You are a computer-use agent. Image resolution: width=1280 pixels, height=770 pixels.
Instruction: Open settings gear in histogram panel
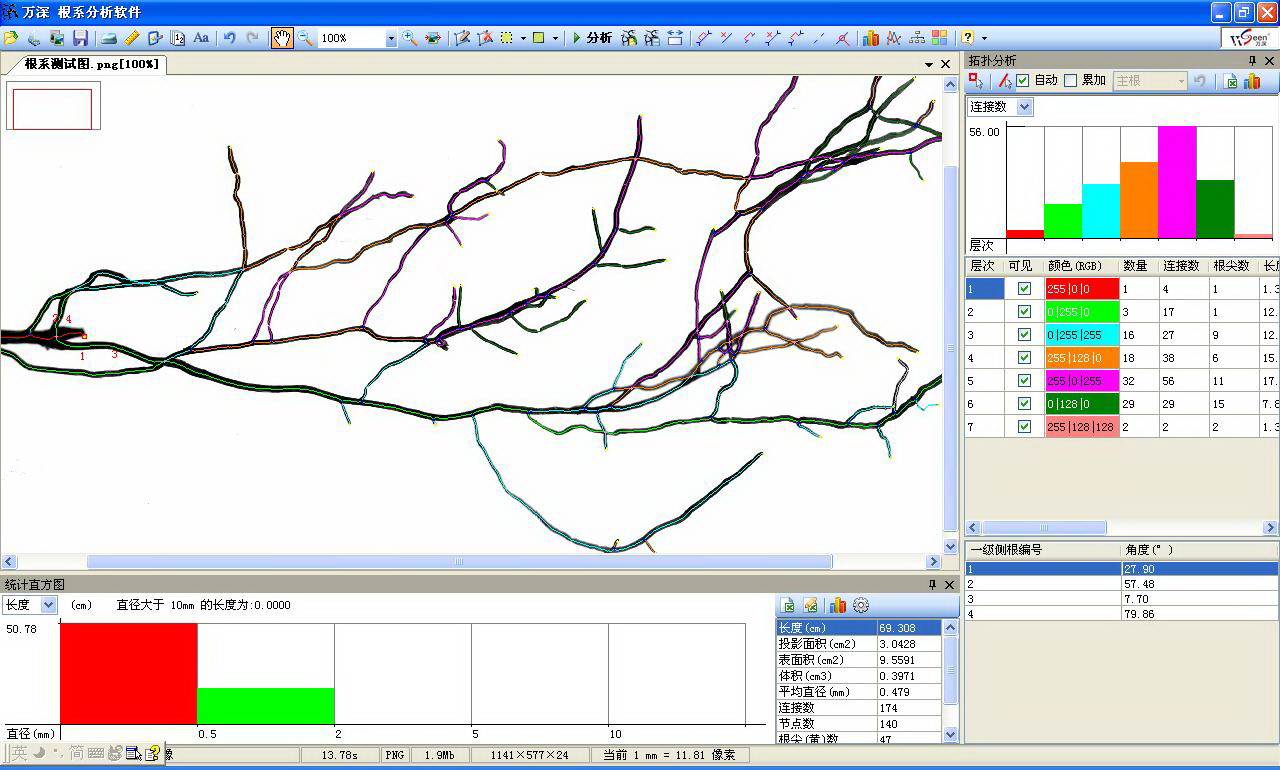tap(861, 605)
